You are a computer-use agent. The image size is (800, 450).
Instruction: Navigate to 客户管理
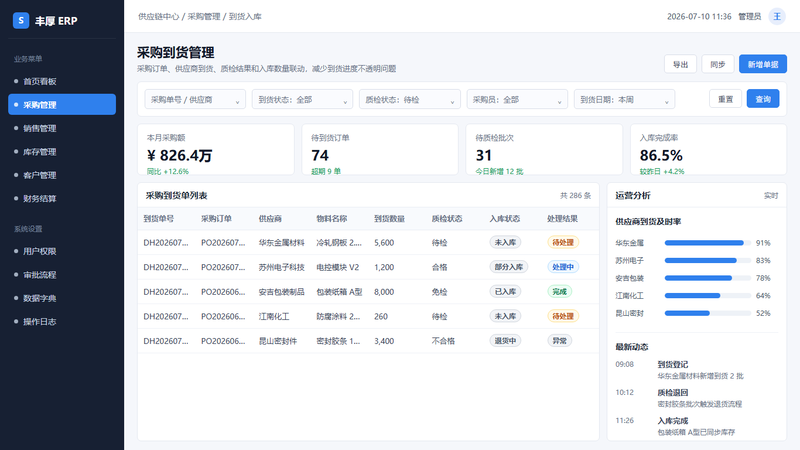(x=62, y=175)
